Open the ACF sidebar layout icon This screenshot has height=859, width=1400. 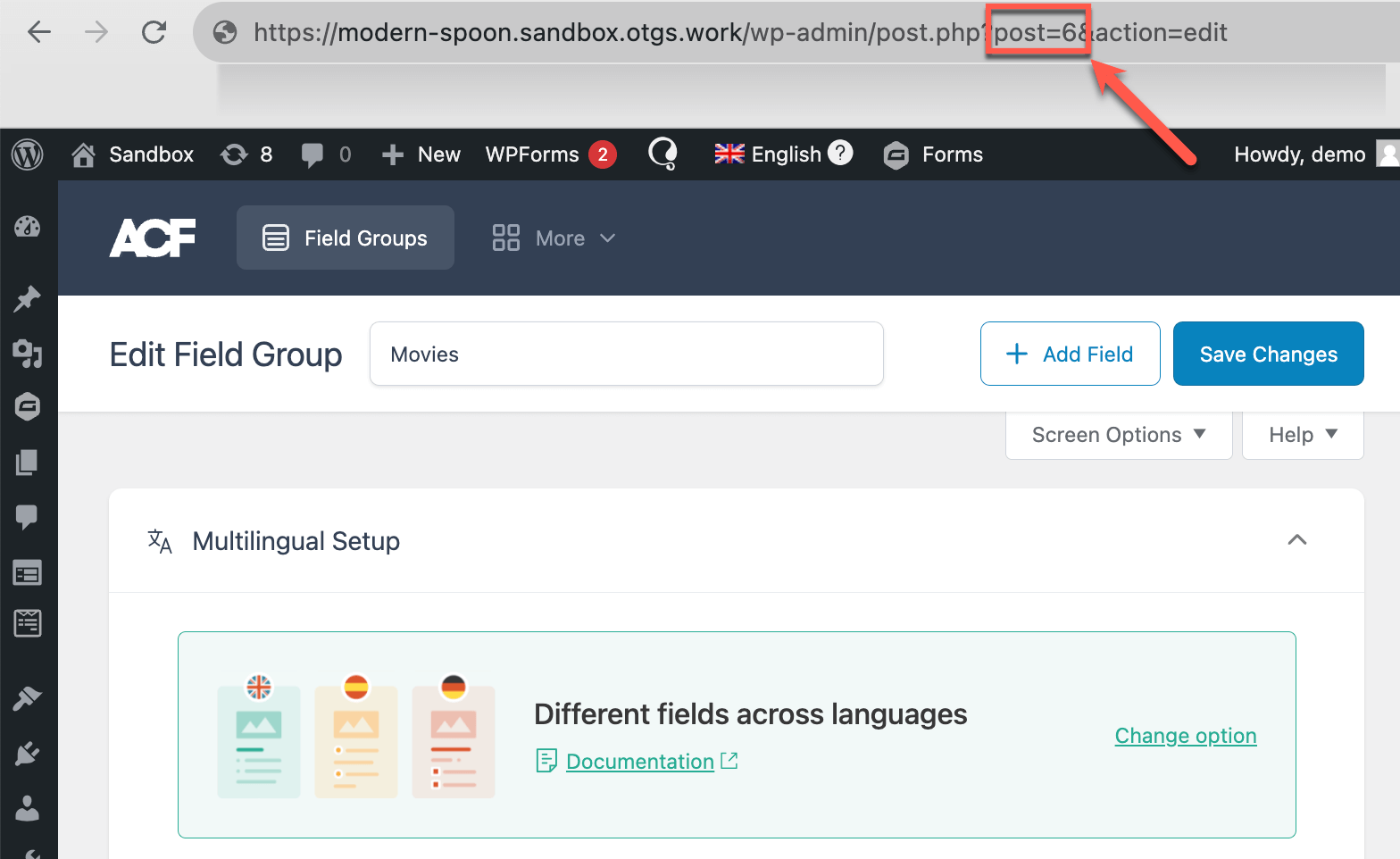tap(28, 572)
